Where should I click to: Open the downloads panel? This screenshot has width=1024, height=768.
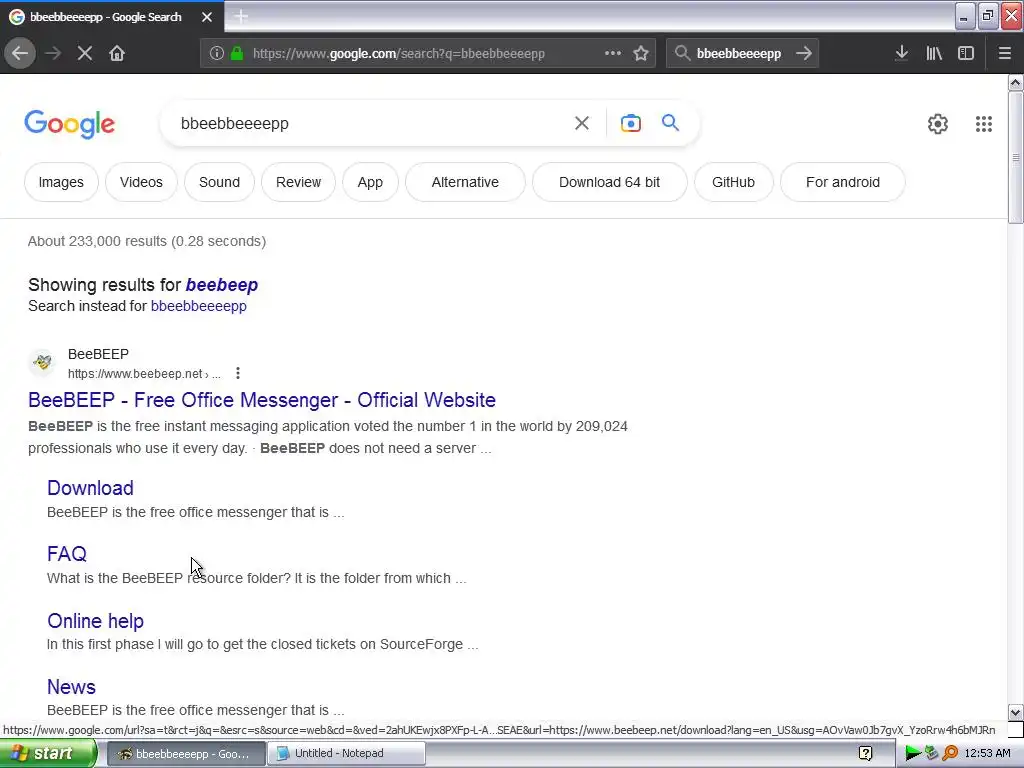click(902, 53)
